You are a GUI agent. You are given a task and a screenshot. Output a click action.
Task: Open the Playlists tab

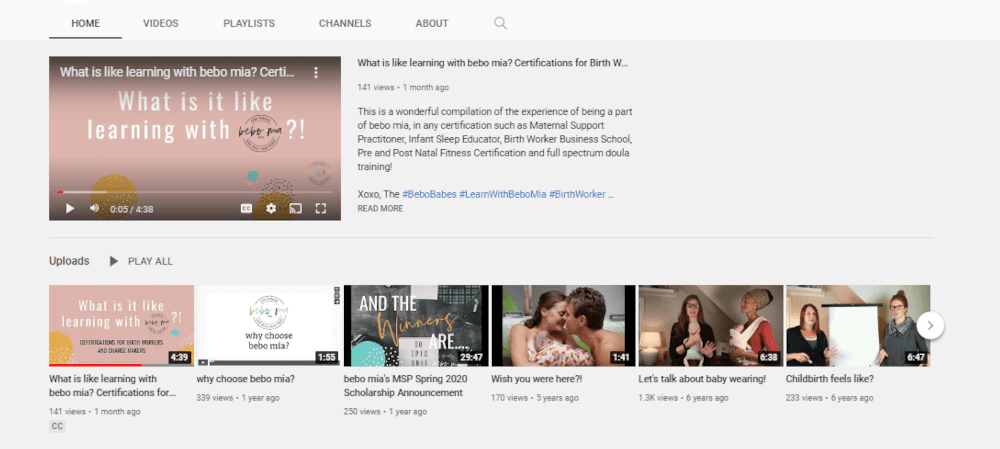249,23
